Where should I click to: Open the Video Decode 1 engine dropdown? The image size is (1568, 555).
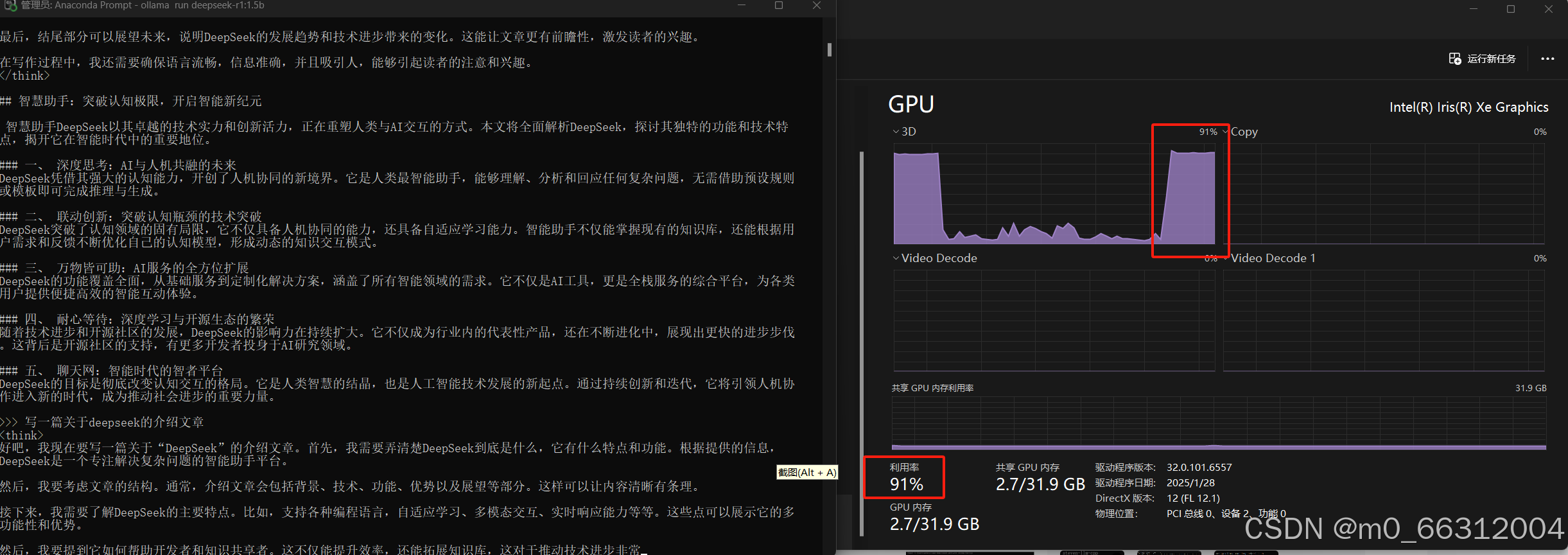tap(1225, 258)
